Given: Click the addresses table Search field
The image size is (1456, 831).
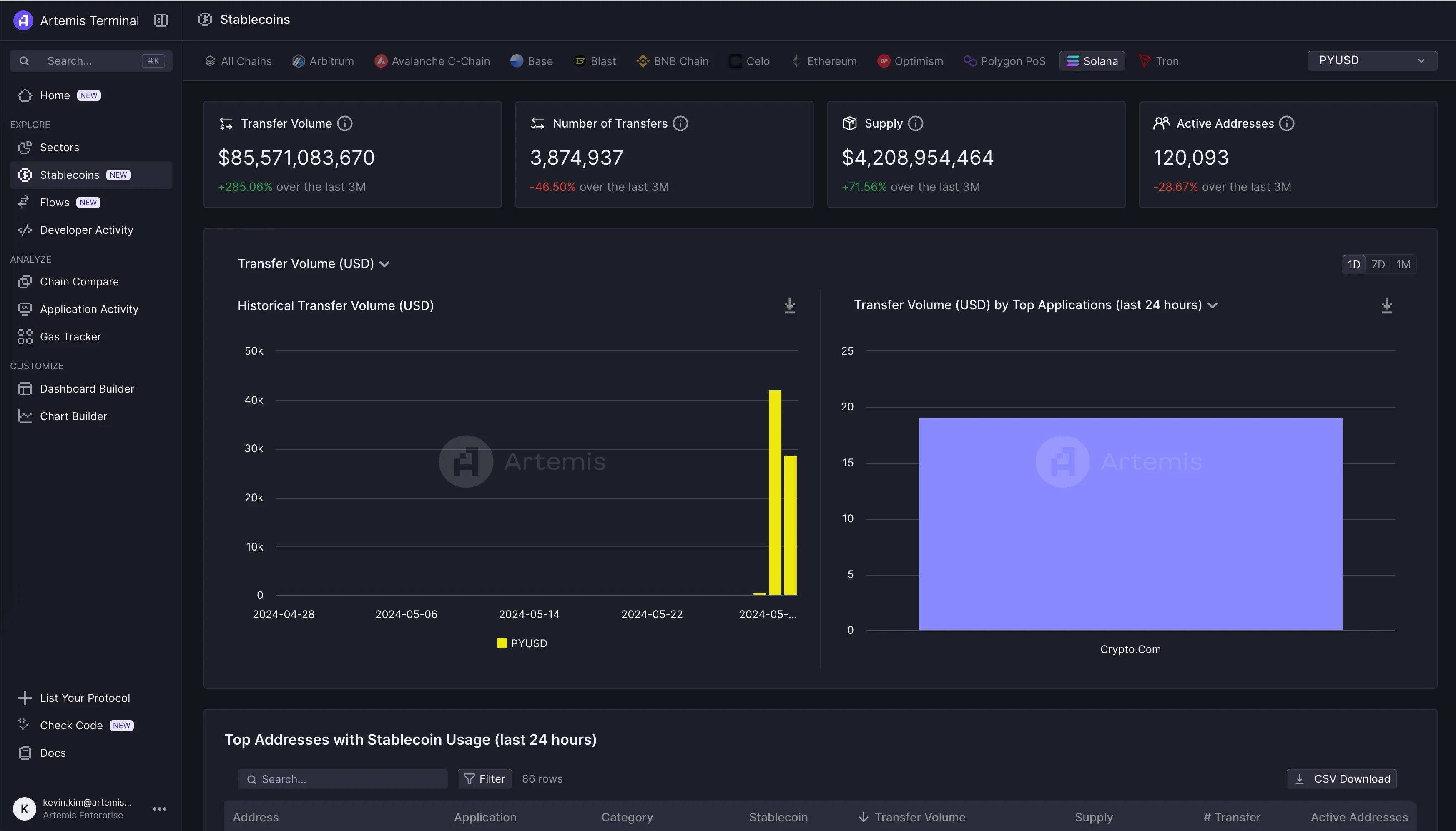Looking at the screenshot, I should pos(343,778).
